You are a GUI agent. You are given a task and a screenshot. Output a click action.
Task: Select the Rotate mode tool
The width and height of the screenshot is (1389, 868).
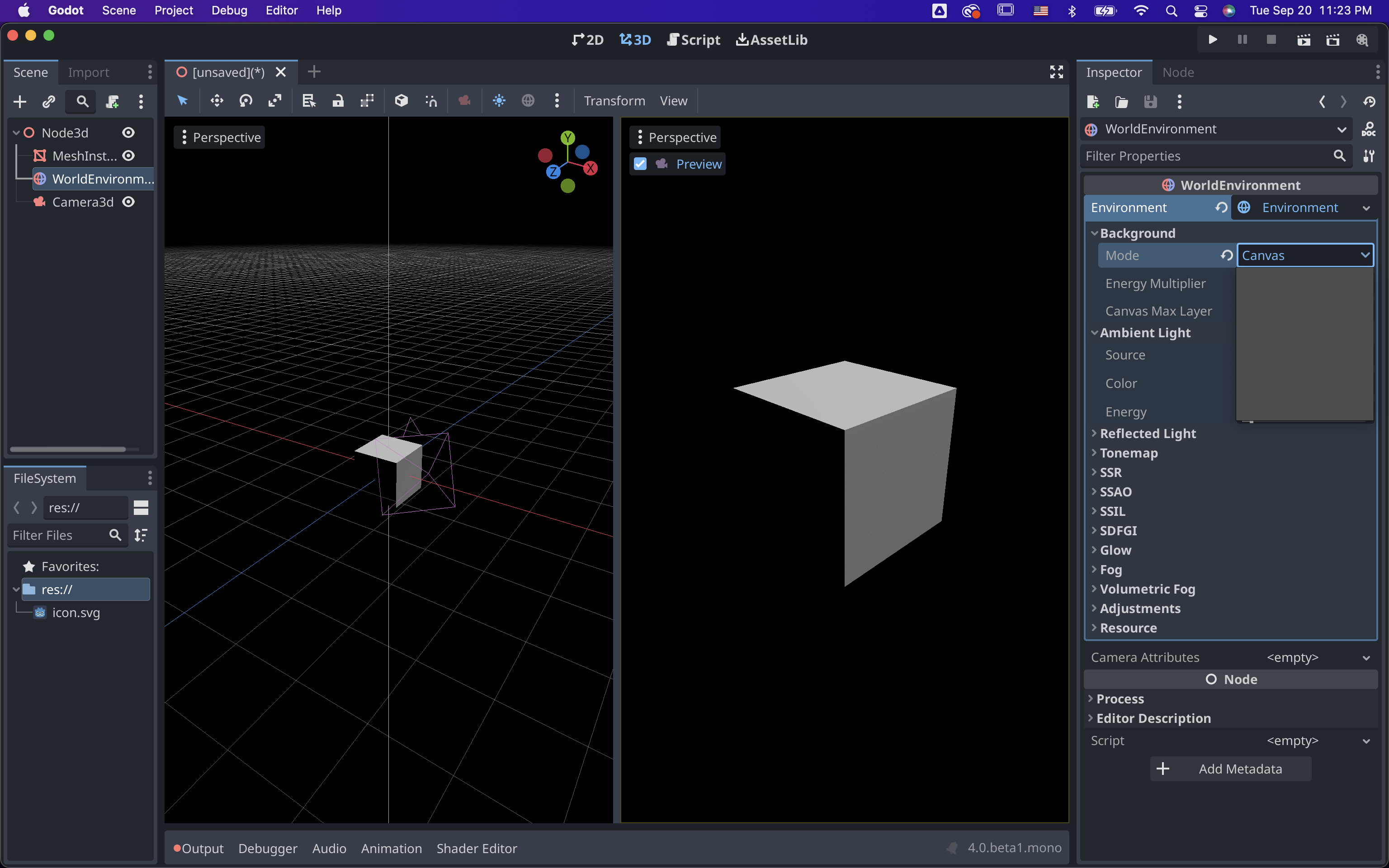tap(246, 100)
